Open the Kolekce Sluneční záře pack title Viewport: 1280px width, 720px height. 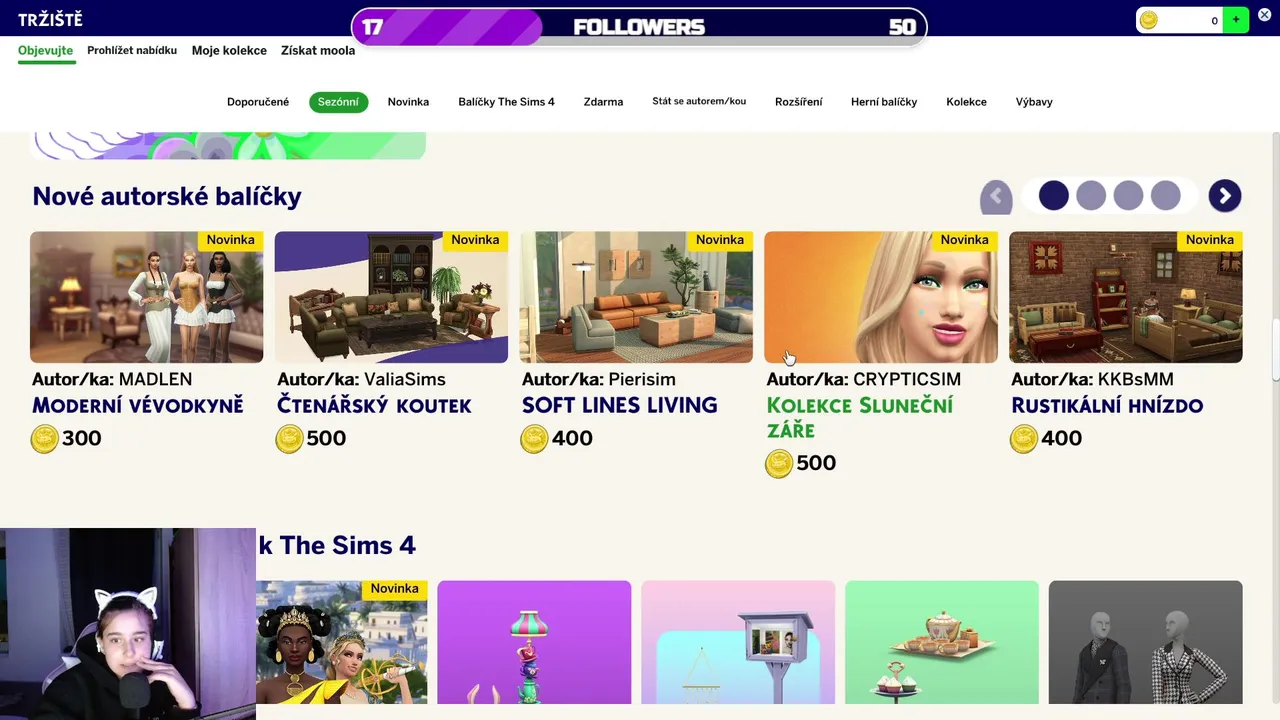click(859, 418)
